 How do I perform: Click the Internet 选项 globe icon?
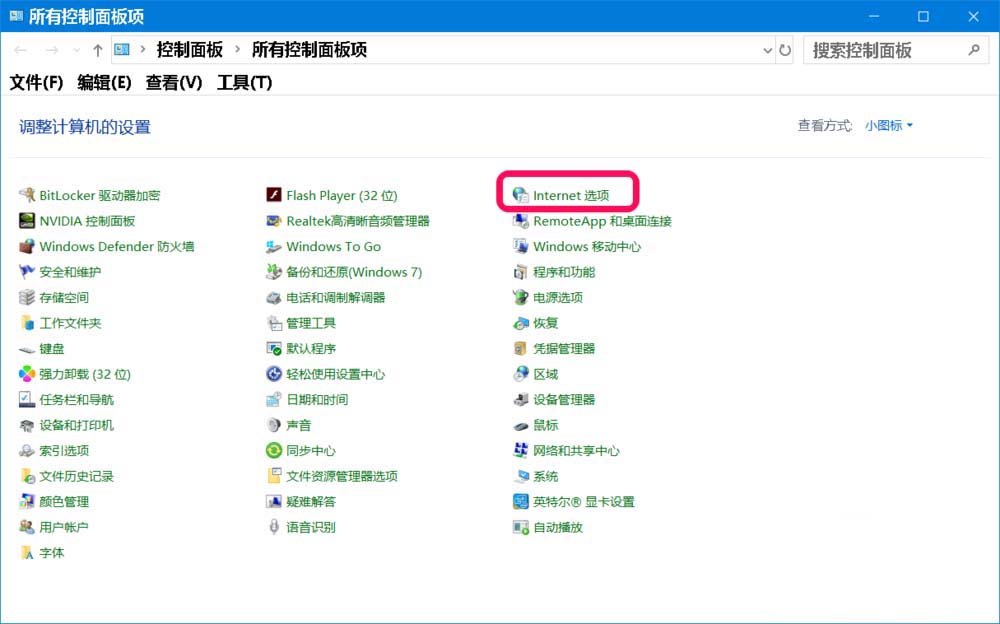(x=520, y=195)
